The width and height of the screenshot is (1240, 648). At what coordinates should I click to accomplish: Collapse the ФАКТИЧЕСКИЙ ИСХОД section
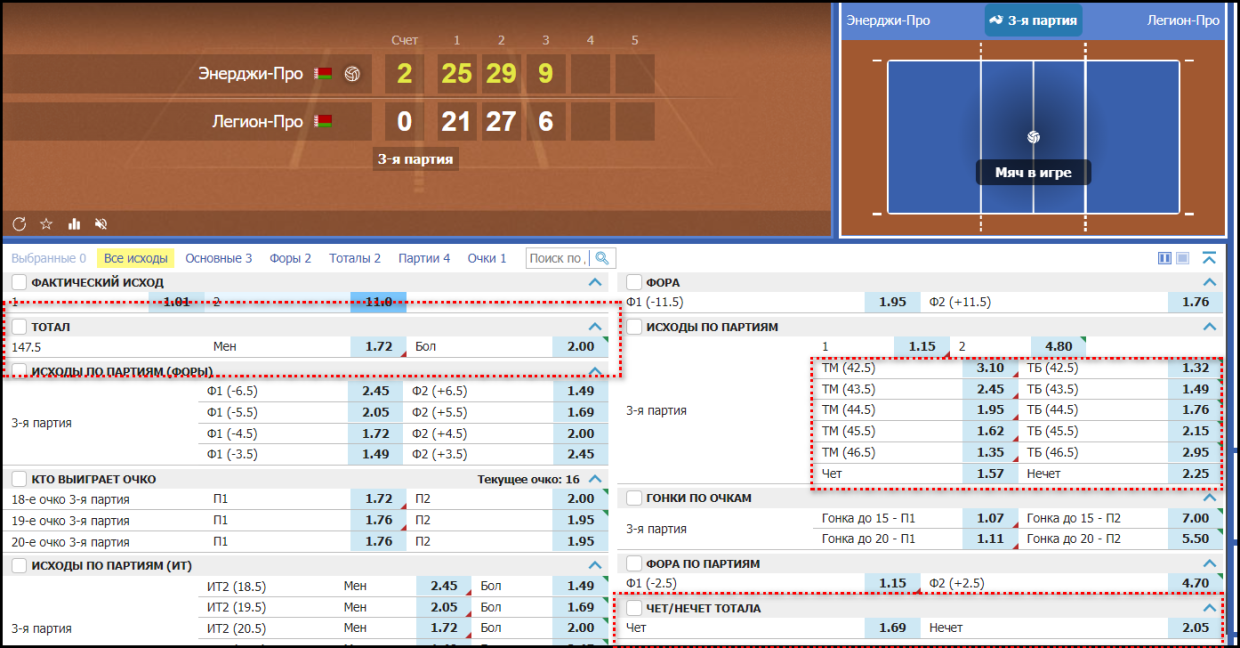click(x=595, y=283)
